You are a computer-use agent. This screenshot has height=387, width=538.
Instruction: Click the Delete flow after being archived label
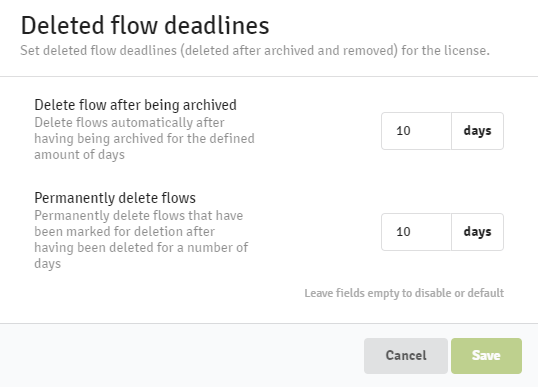point(135,105)
